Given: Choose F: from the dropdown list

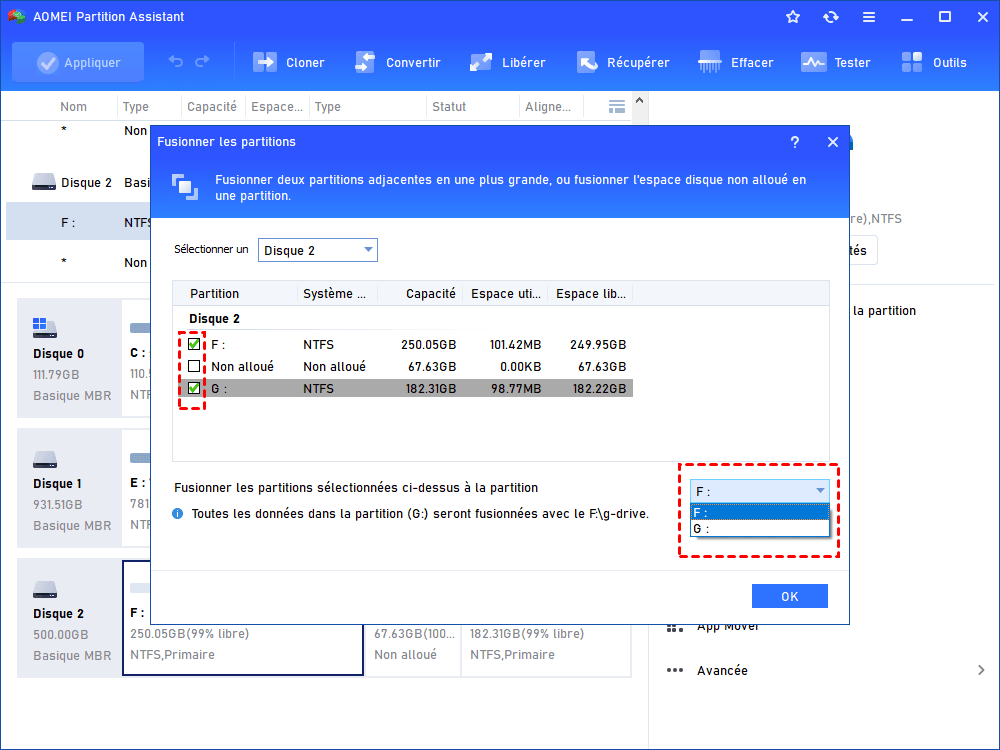Looking at the screenshot, I should 759,512.
